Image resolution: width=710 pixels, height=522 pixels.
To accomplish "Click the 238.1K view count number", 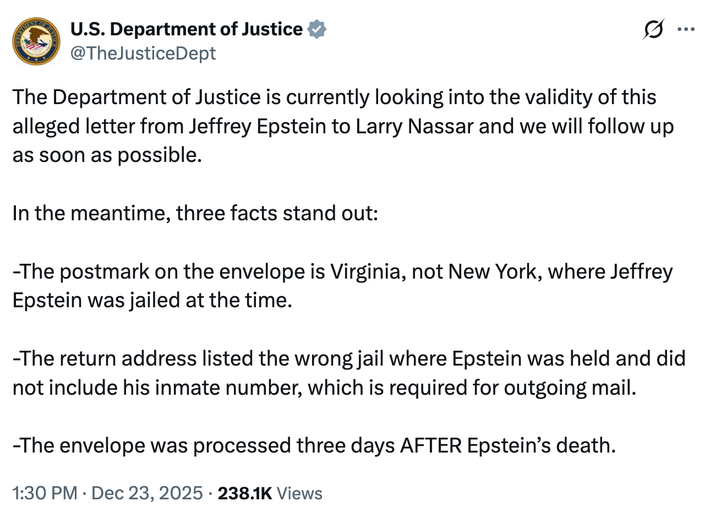I will tap(244, 493).
